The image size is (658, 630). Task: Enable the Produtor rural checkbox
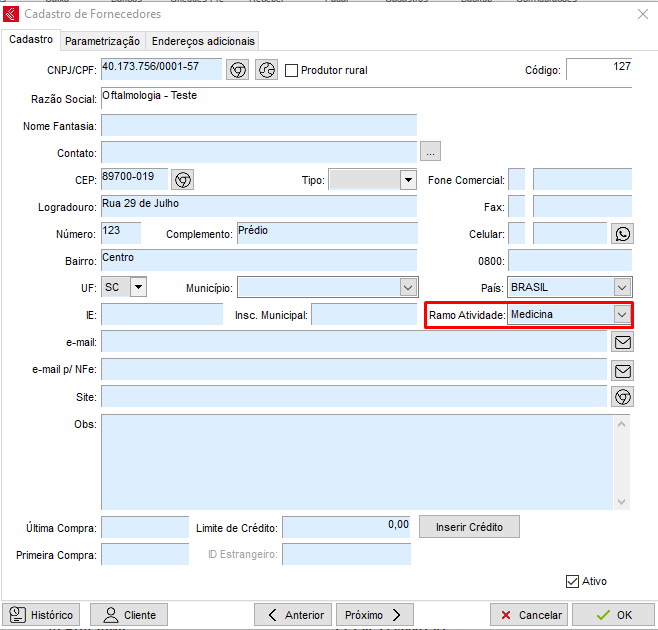click(292, 71)
